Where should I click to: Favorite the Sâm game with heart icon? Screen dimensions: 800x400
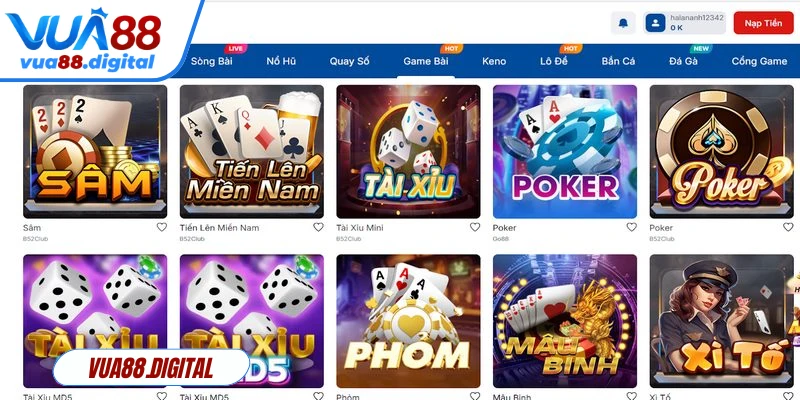pyautogui.click(x=161, y=227)
